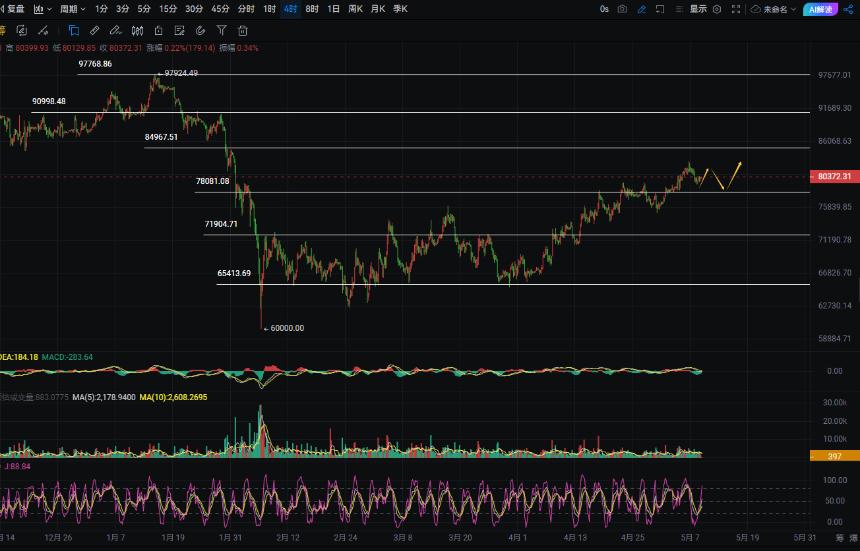Switch to the 5分 timeframe
This screenshot has height=551, width=860.
point(144,9)
